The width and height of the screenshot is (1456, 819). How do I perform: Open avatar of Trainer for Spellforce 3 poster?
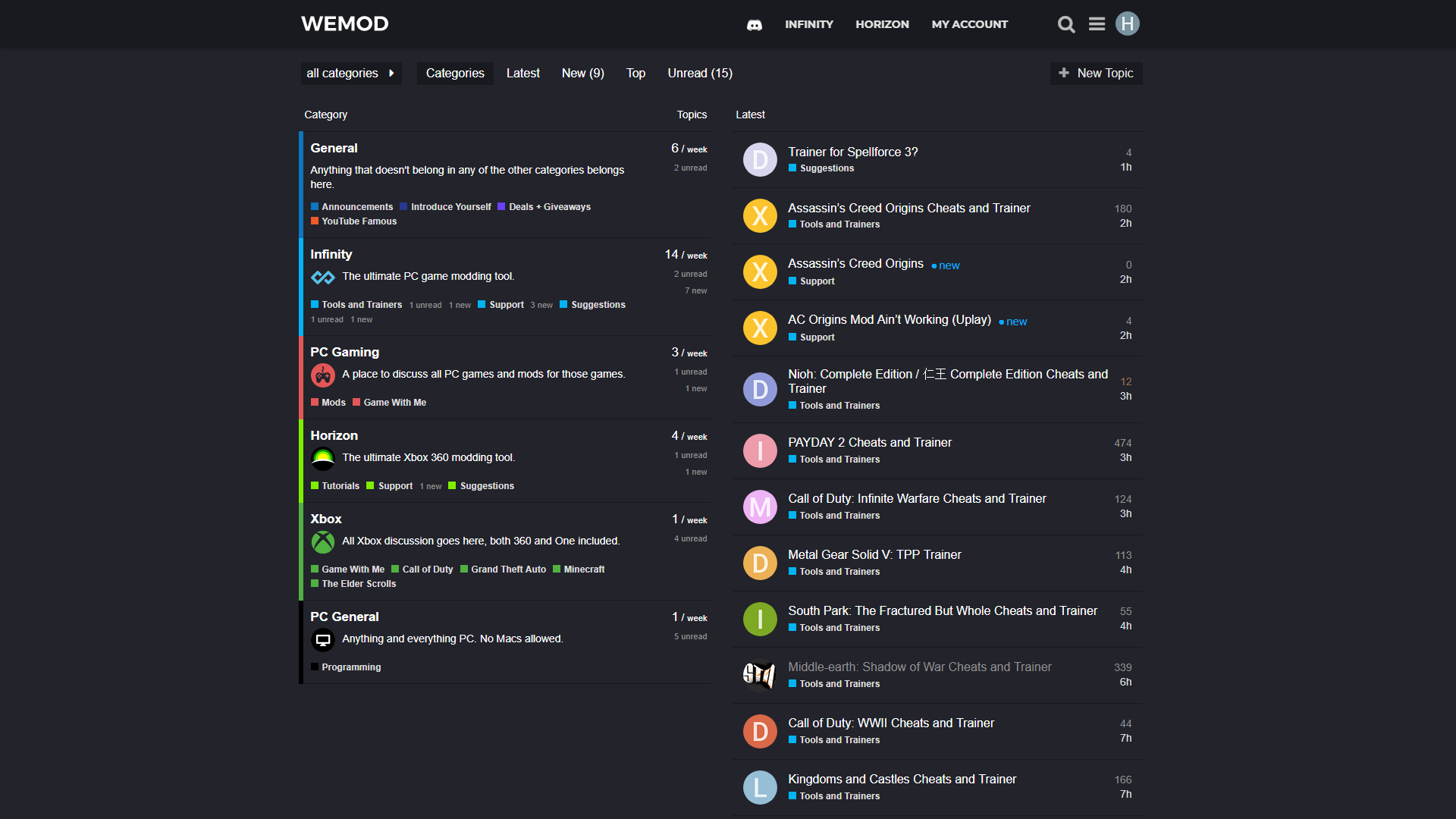(760, 160)
